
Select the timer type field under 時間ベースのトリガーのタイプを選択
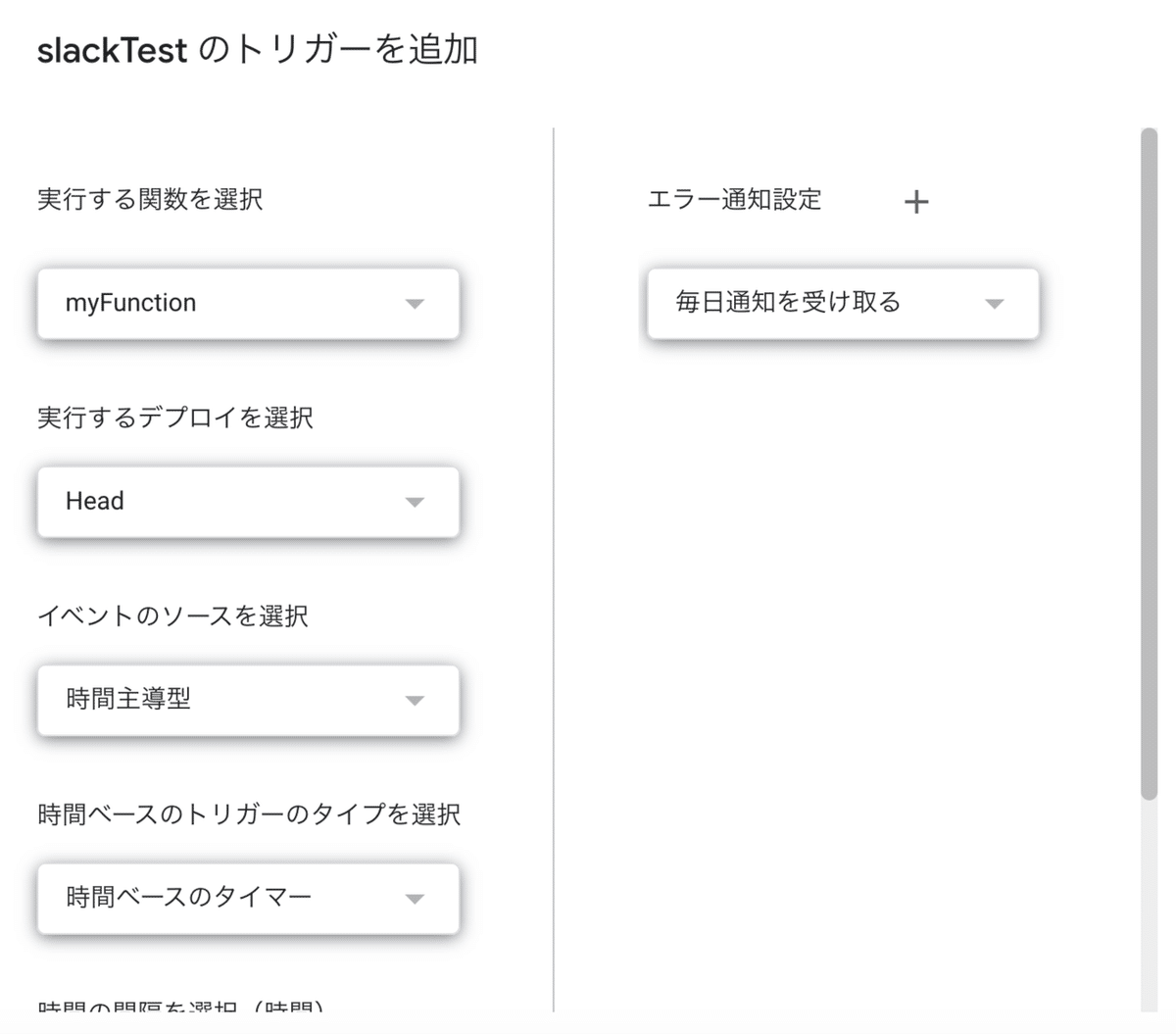[x=248, y=898]
